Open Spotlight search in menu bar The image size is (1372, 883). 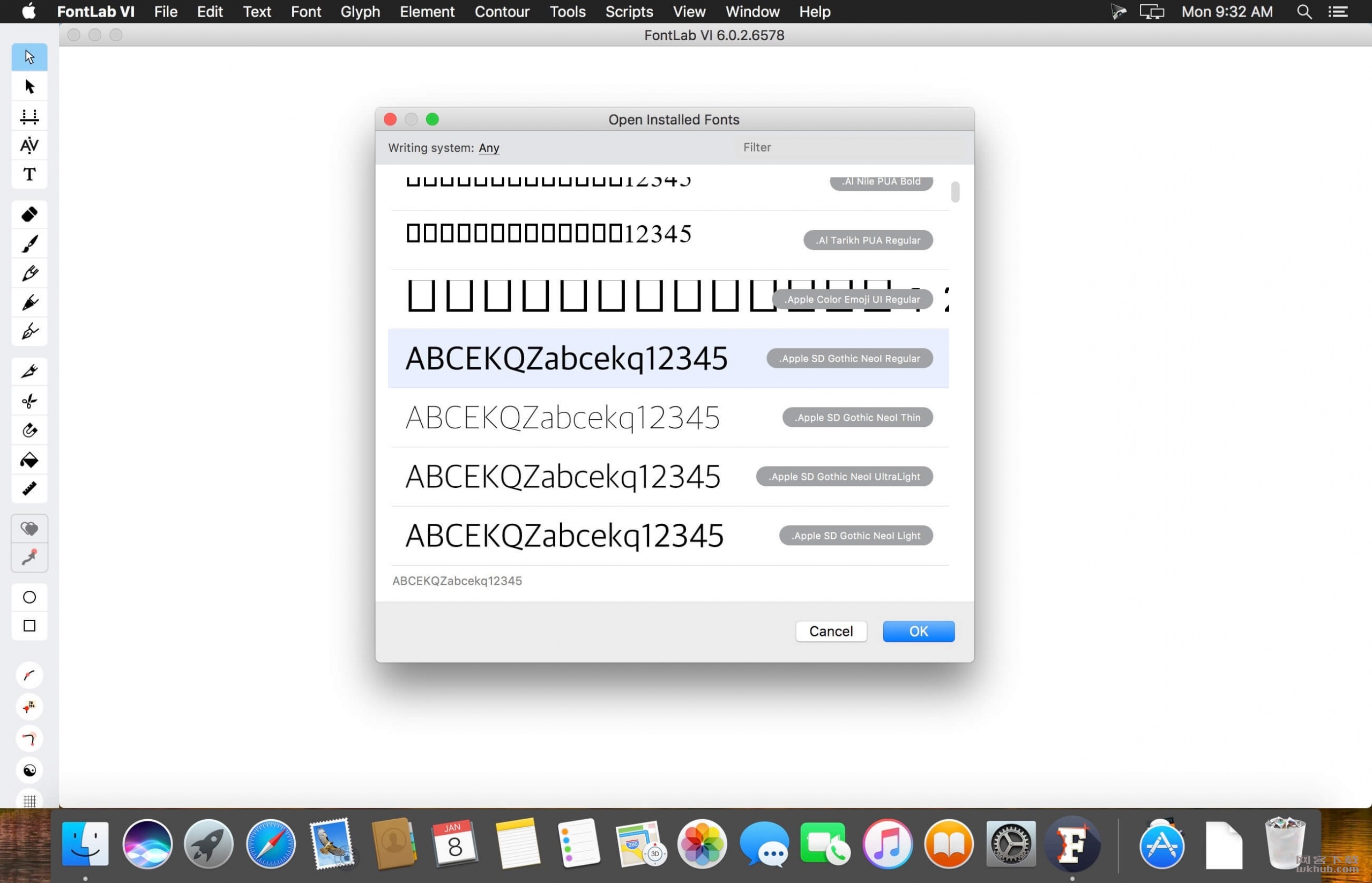click(x=1304, y=11)
